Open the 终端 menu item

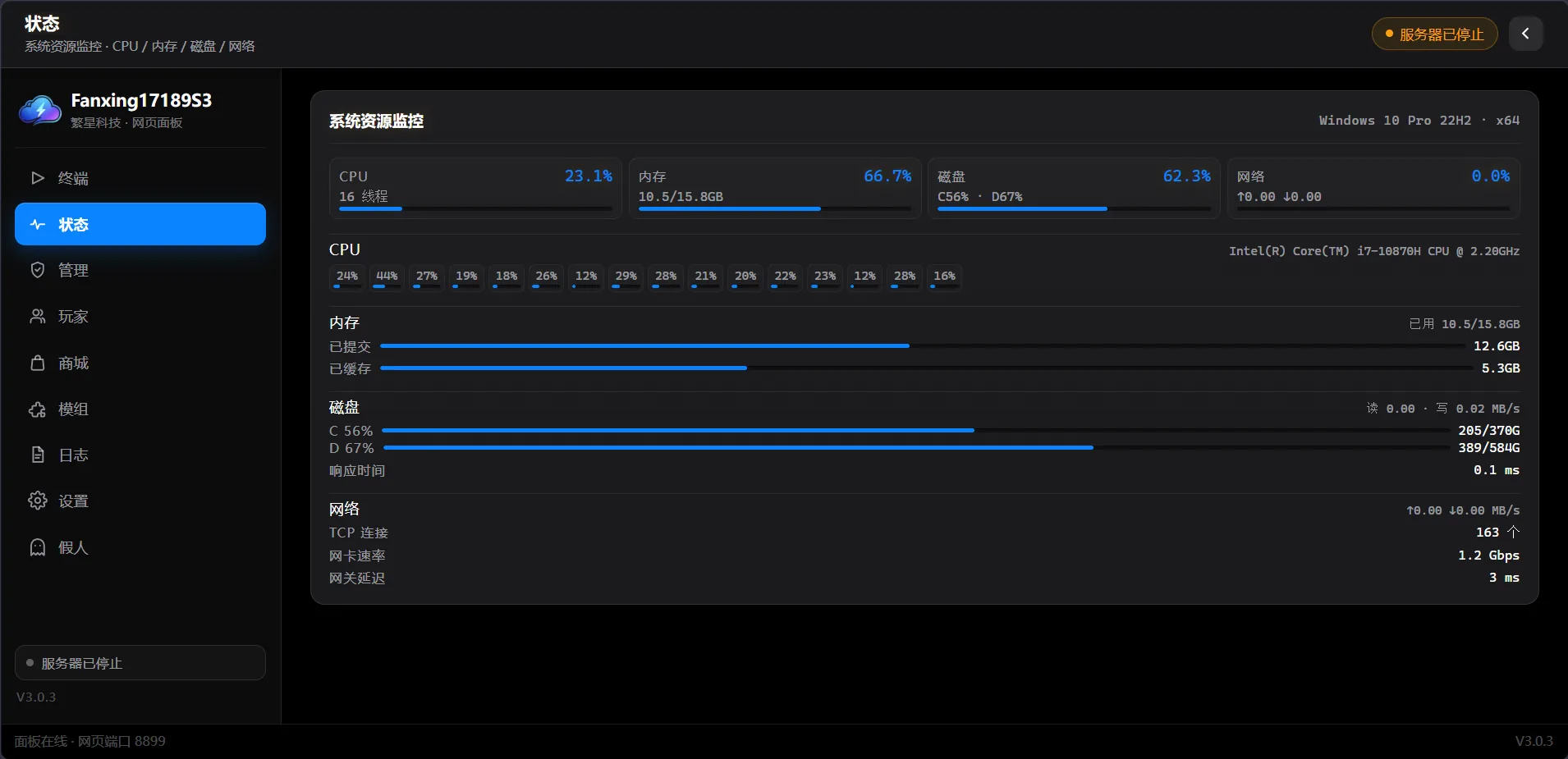click(140, 178)
